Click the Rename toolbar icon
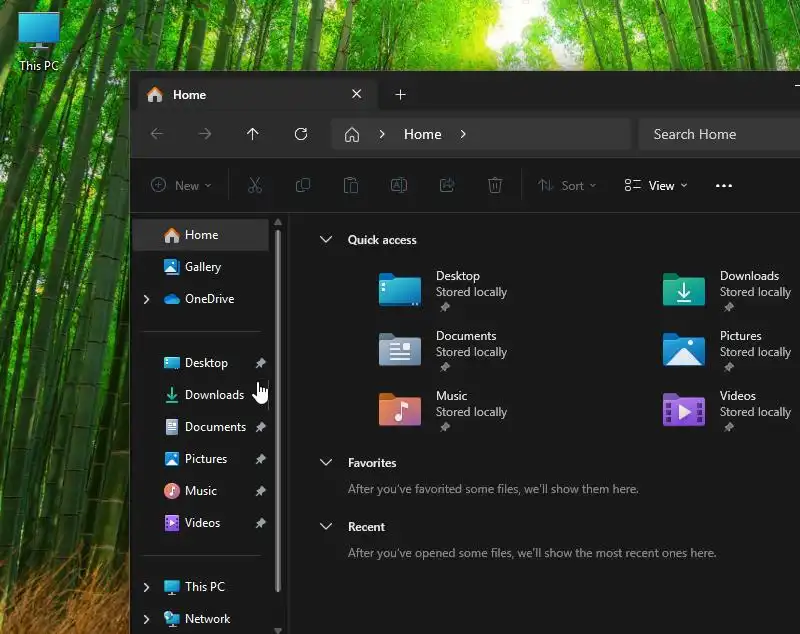Screen dimensions: 800x634 click(x=399, y=185)
